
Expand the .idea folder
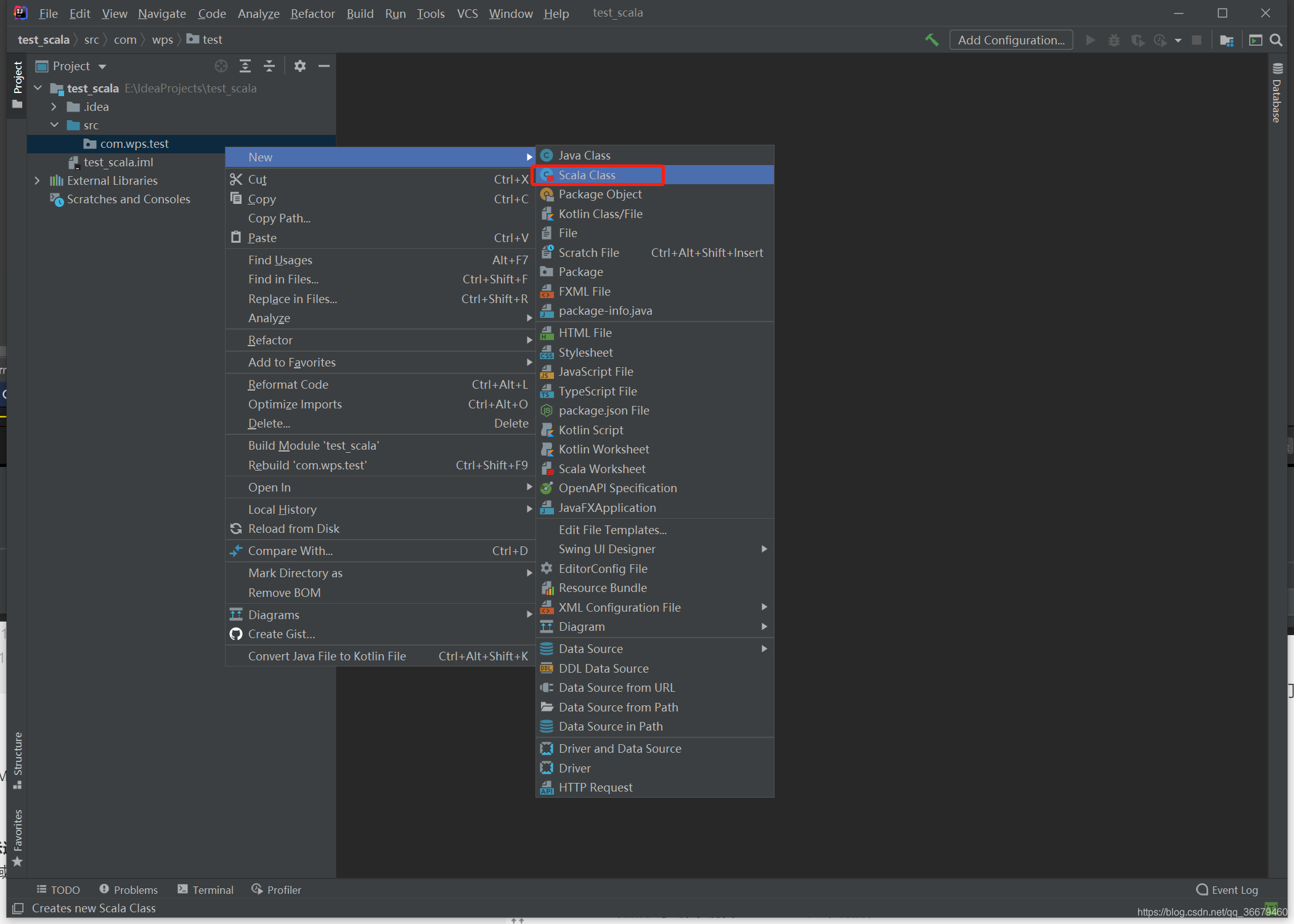(x=54, y=107)
